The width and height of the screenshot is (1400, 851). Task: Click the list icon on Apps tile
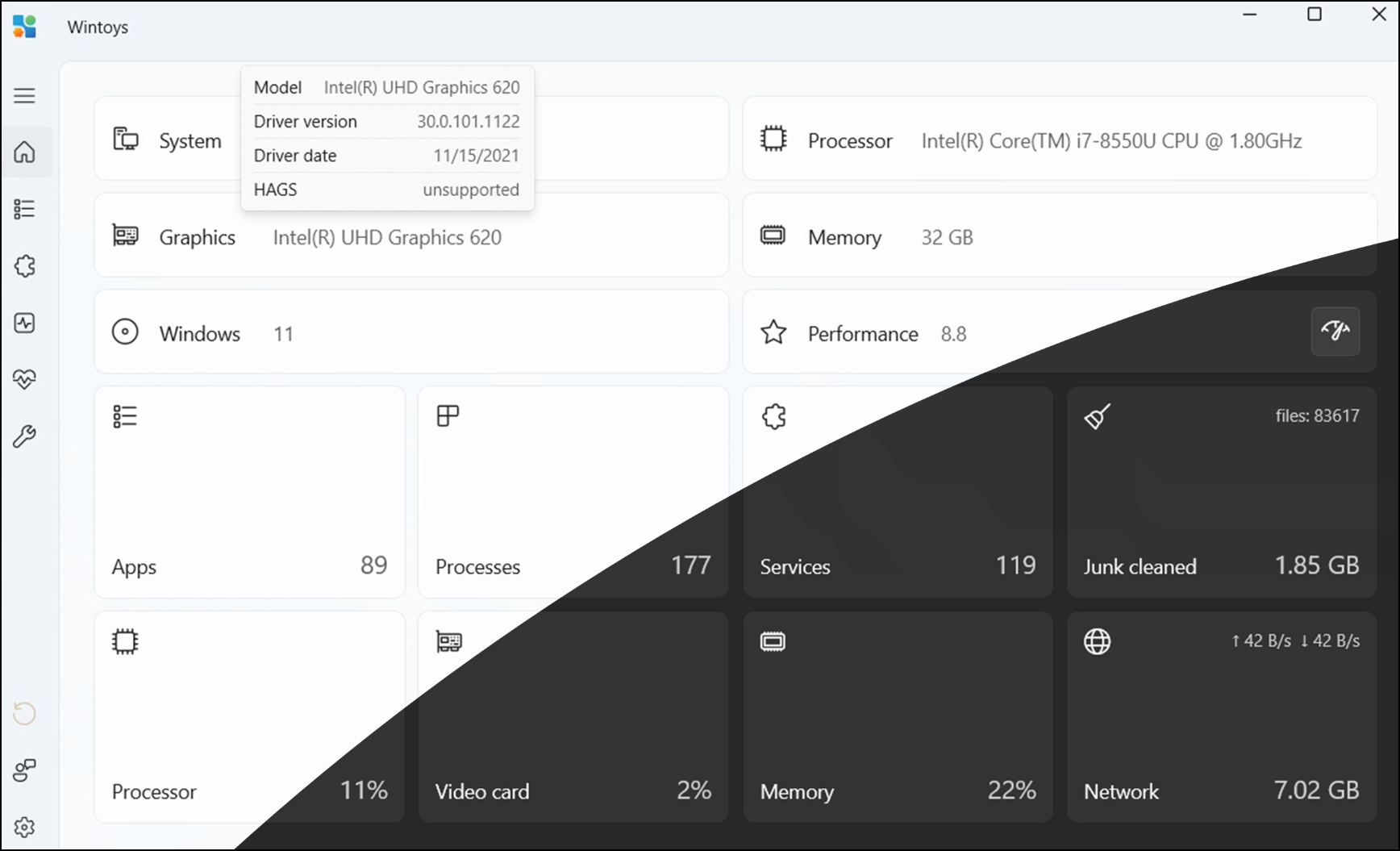click(x=125, y=416)
